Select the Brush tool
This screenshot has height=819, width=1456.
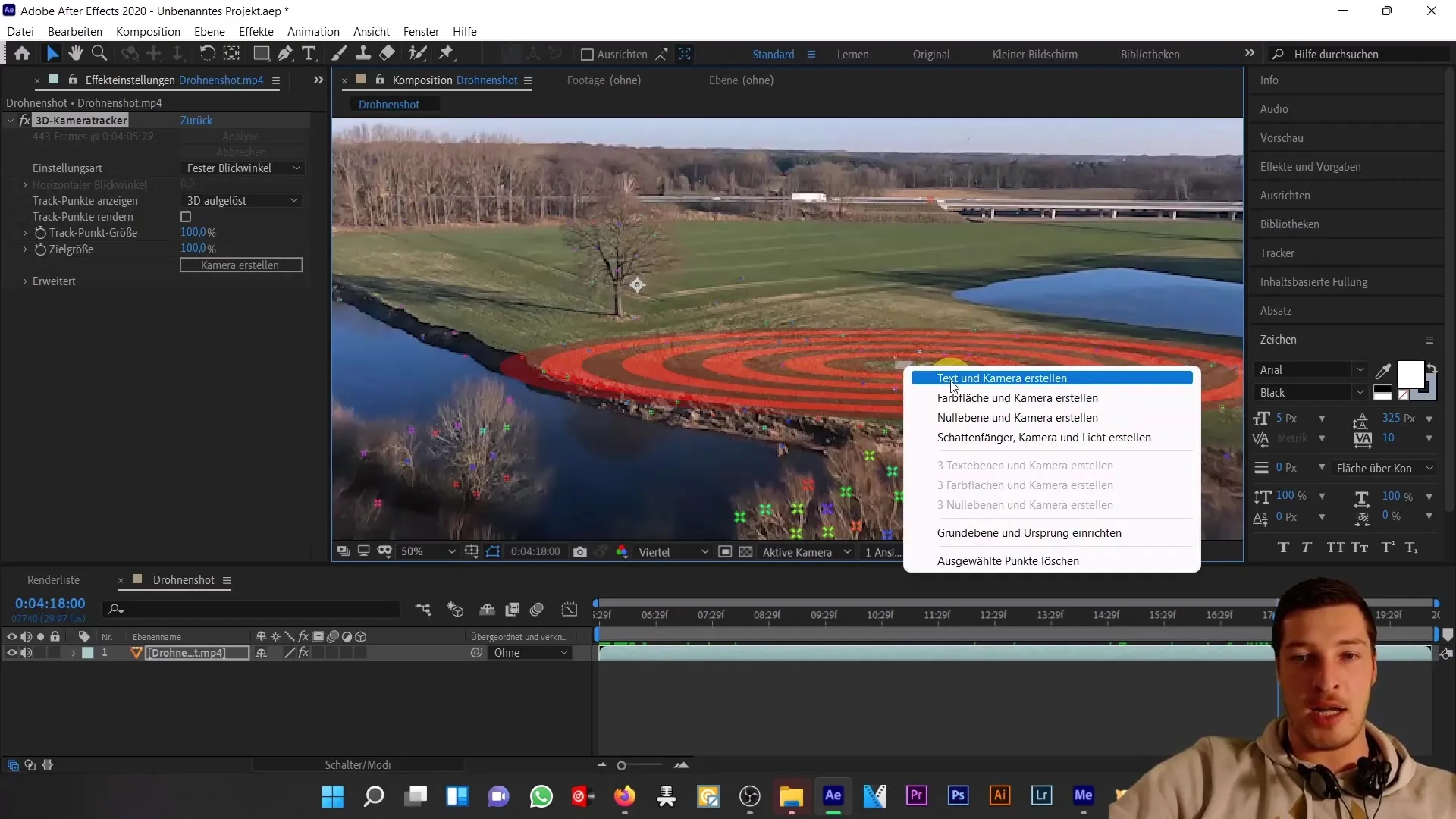click(339, 54)
